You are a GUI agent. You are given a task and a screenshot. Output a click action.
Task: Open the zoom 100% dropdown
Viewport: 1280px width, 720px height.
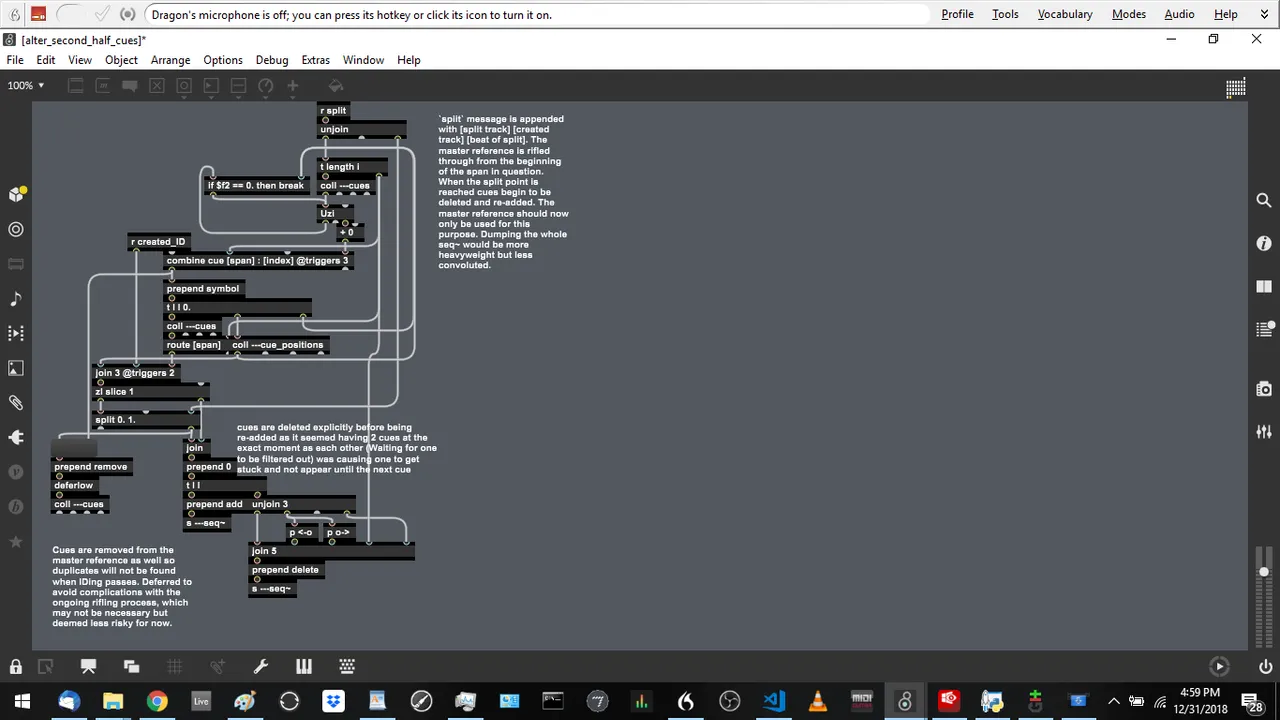(26, 86)
